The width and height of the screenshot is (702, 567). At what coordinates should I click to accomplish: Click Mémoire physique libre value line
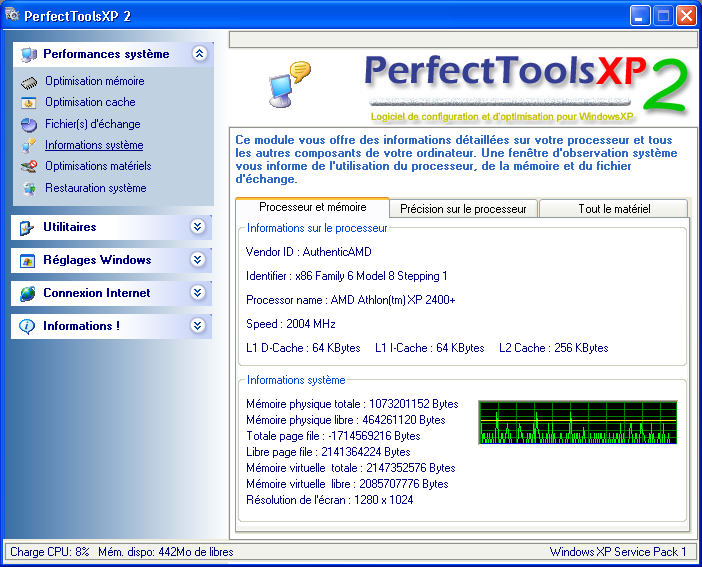pos(346,420)
